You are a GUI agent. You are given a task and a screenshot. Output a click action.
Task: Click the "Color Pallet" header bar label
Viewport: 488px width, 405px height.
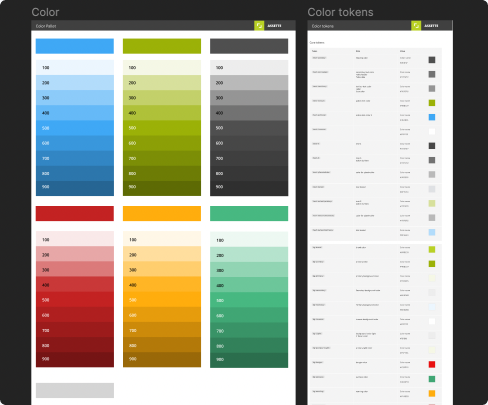coord(46,26)
